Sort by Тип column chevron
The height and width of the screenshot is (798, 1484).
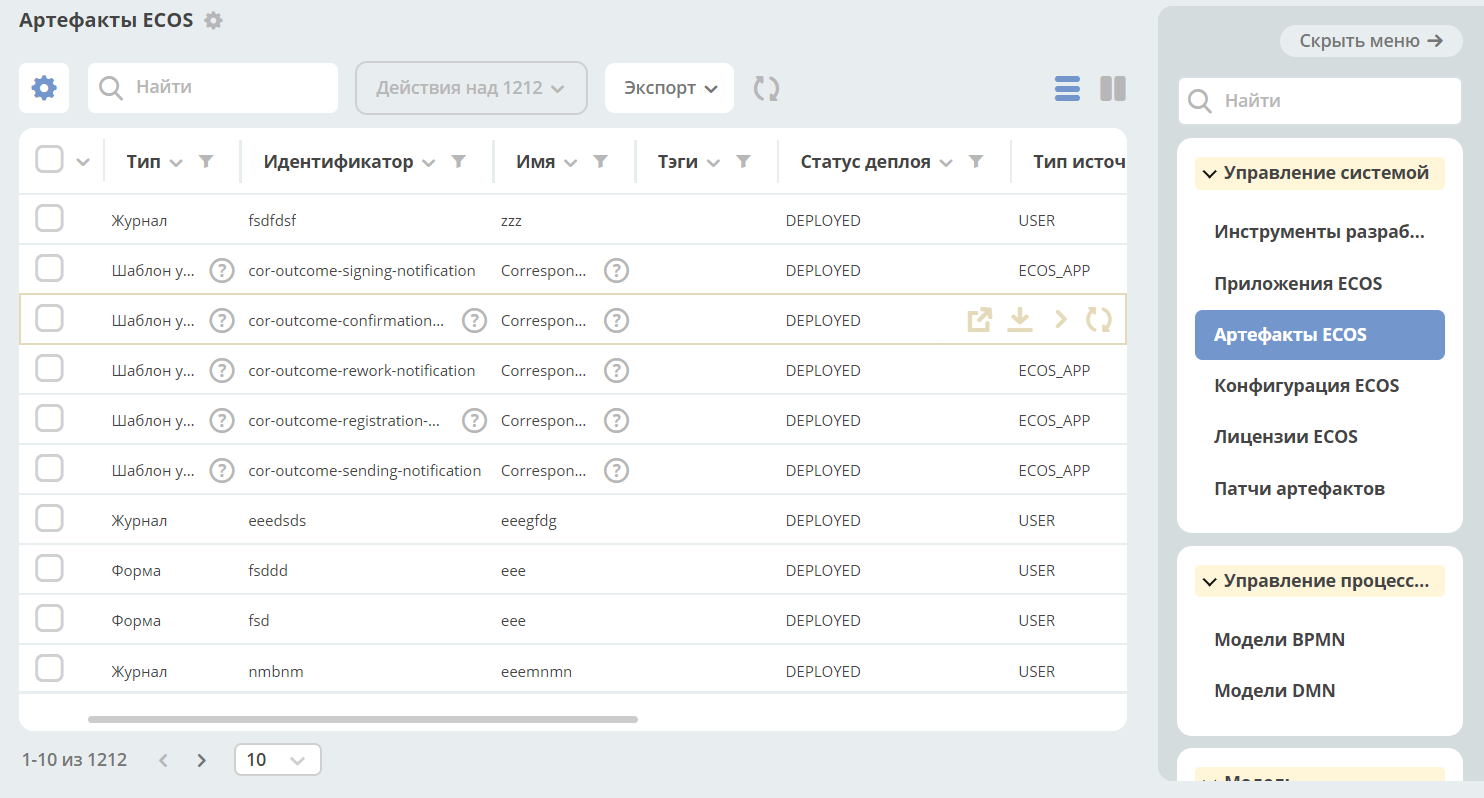(x=176, y=163)
